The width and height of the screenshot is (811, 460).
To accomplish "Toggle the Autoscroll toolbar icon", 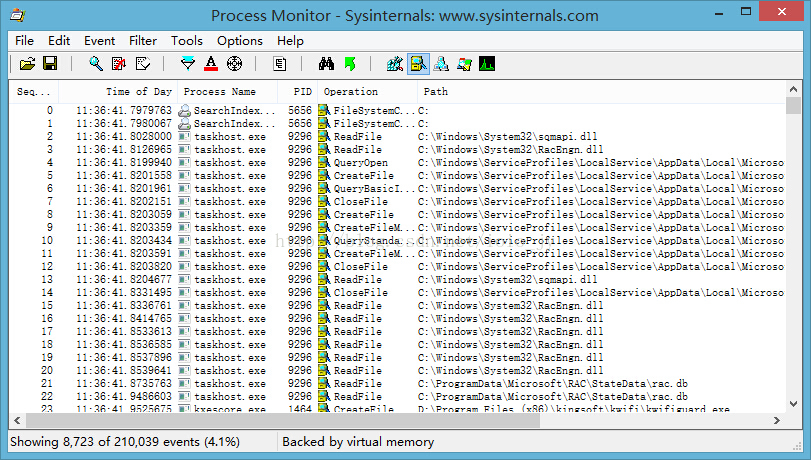I will pyautogui.click(x=119, y=64).
